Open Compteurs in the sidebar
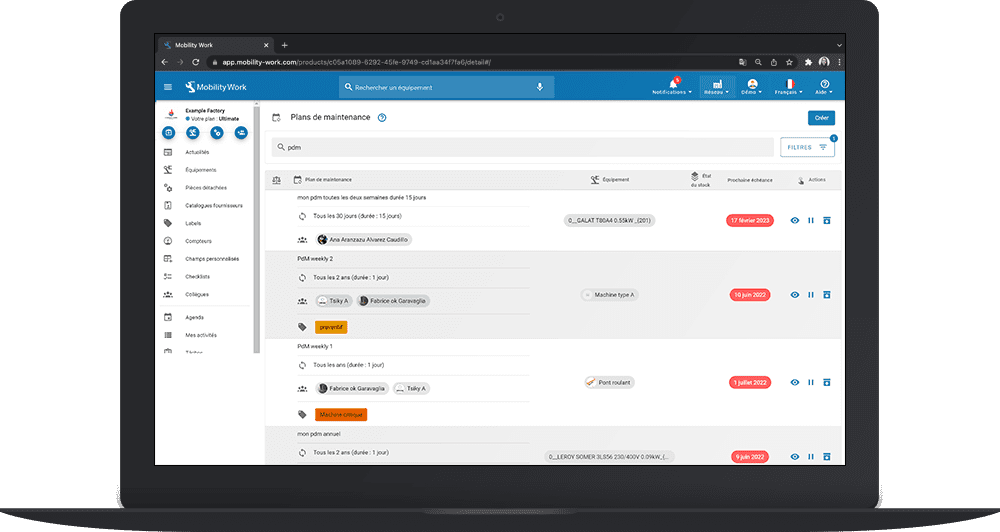This screenshot has height=532, width=1000. pyautogui.click(x=198, y=242)
